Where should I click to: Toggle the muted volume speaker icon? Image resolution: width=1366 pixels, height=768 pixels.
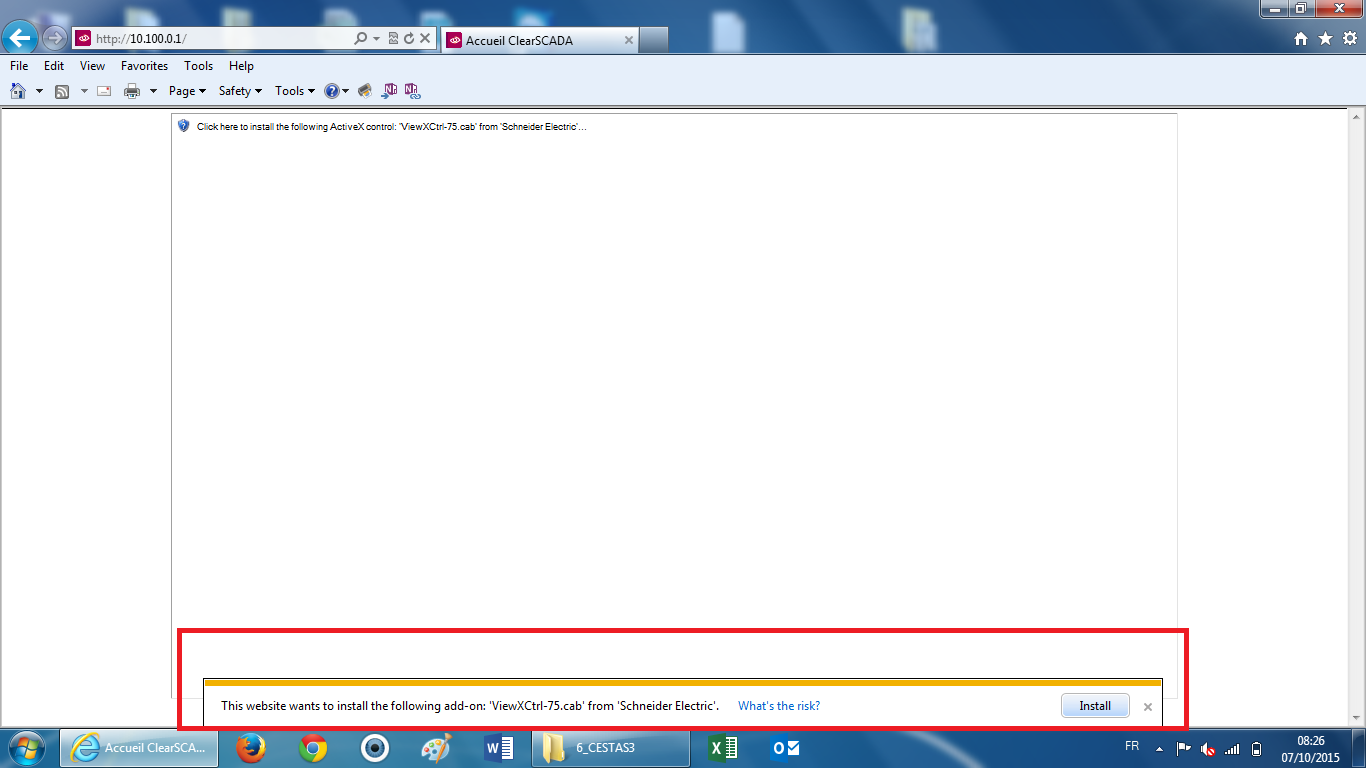coord(1208,748)
